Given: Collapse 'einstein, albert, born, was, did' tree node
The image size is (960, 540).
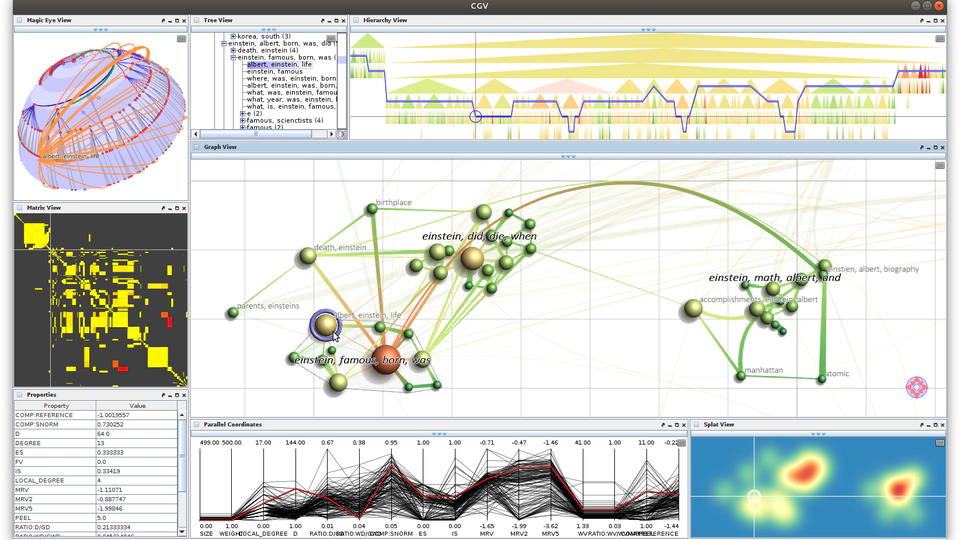Looking at the screenshot, I should [x=224, y=43].
